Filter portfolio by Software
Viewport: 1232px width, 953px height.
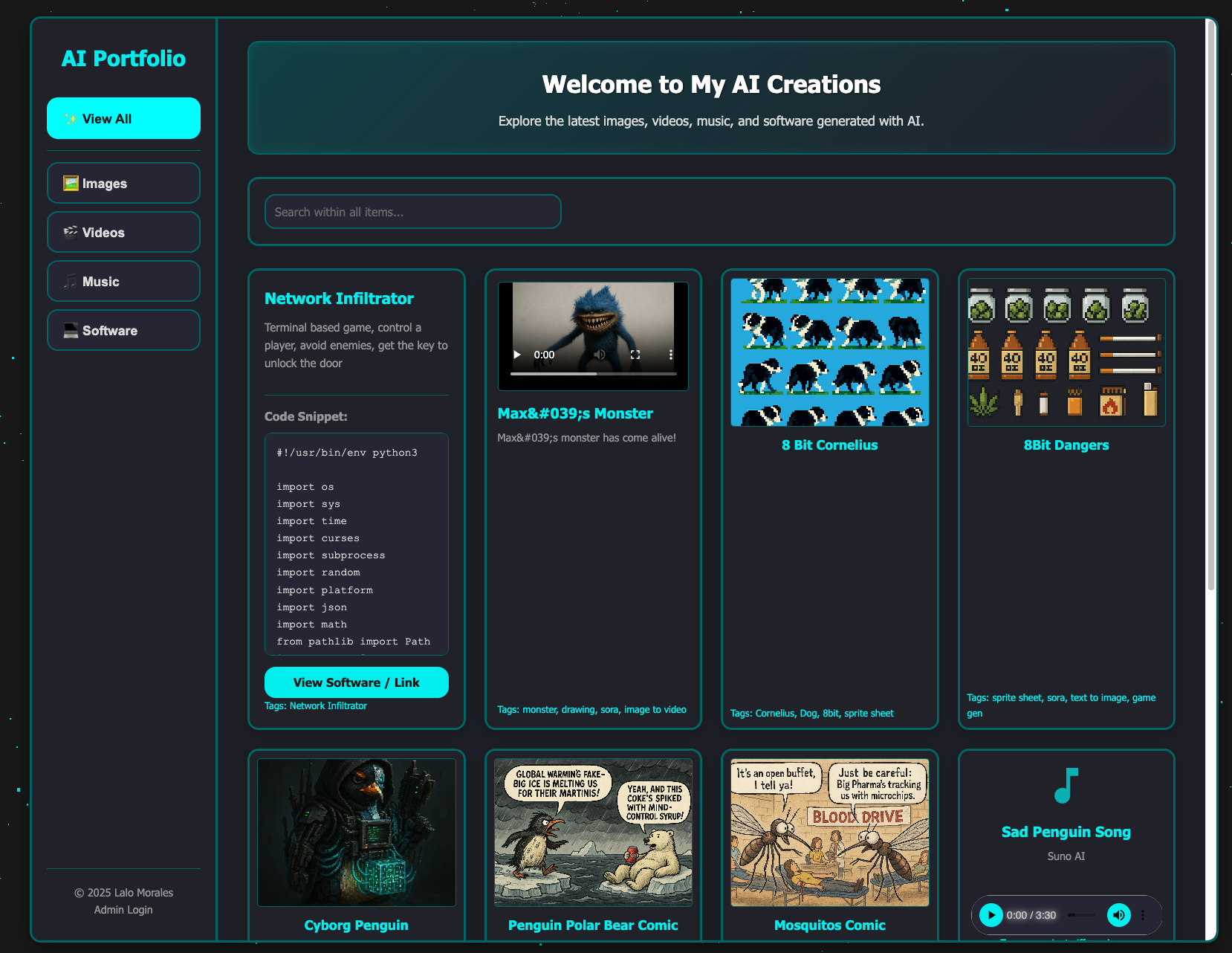[x=123, y=330]
